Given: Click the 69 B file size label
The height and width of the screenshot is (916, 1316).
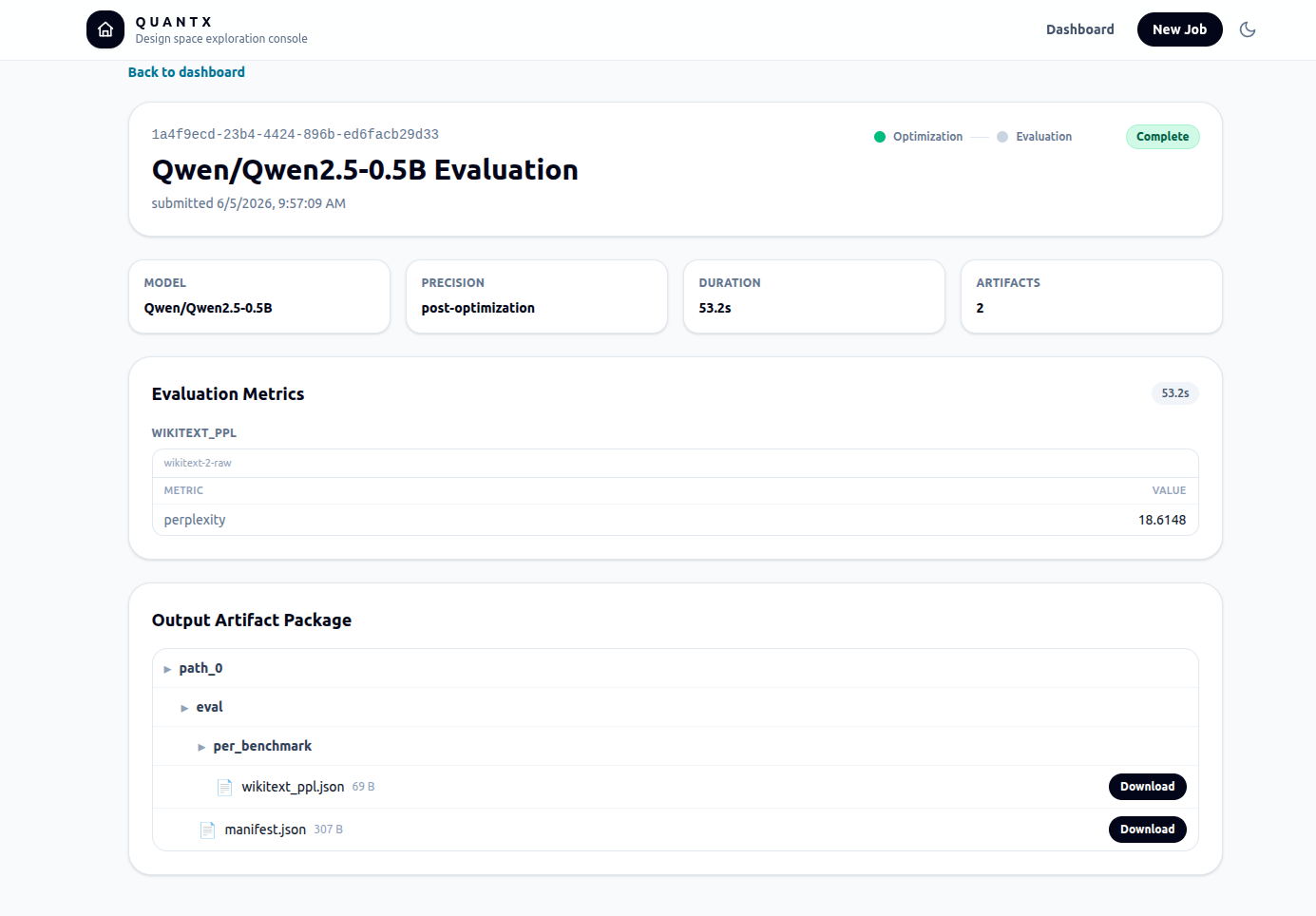Looking at the screenshot, I should tap(363, 787).
